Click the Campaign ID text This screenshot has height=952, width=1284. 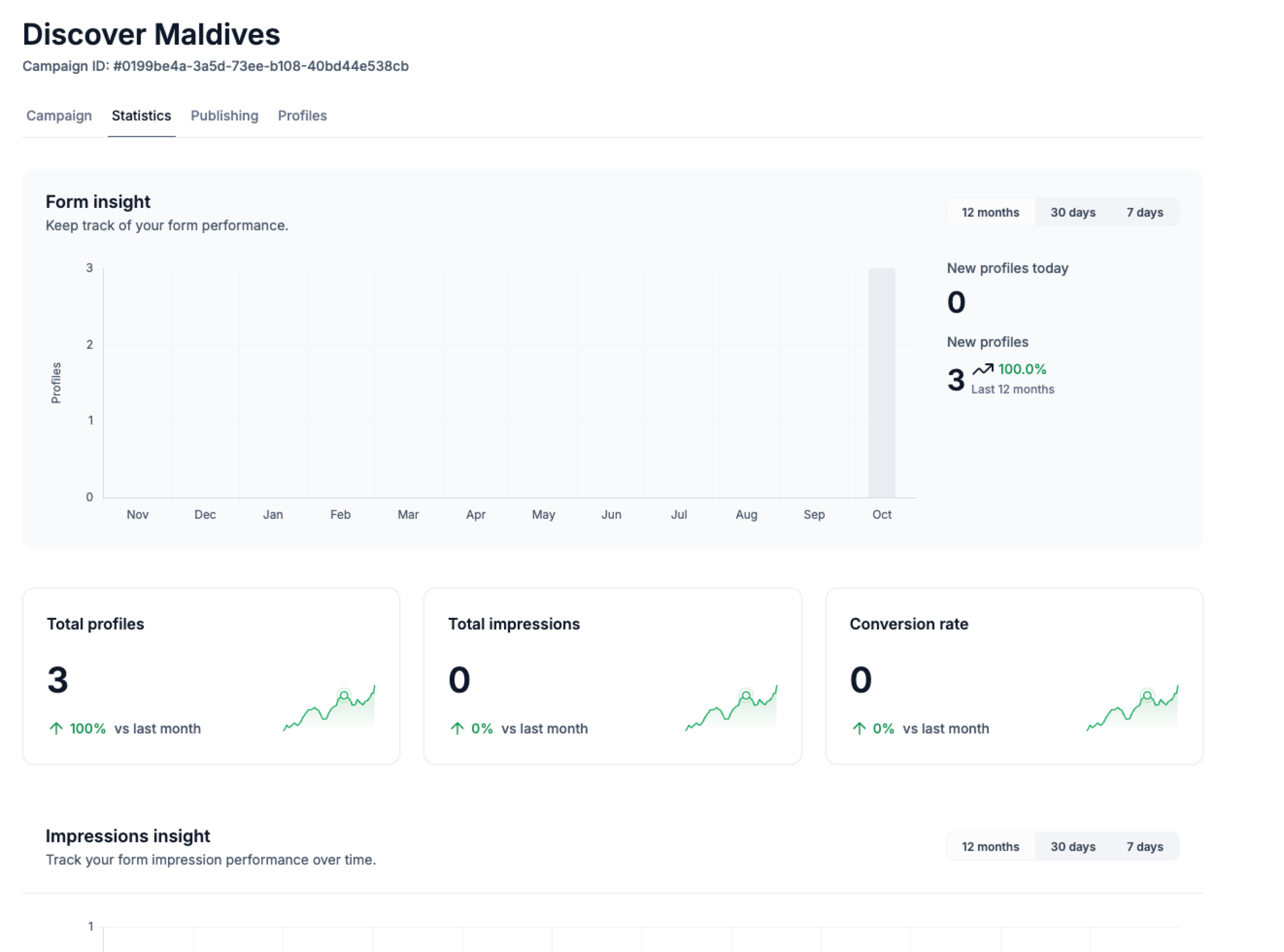(216, 66)
